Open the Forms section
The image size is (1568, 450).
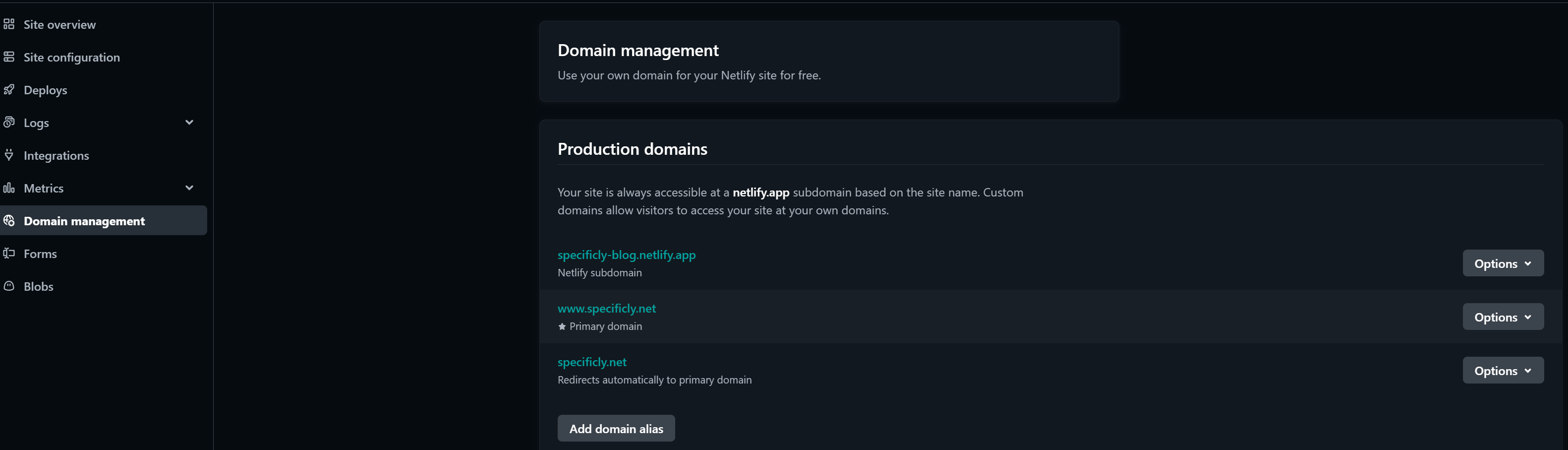(x=40, y=254)
